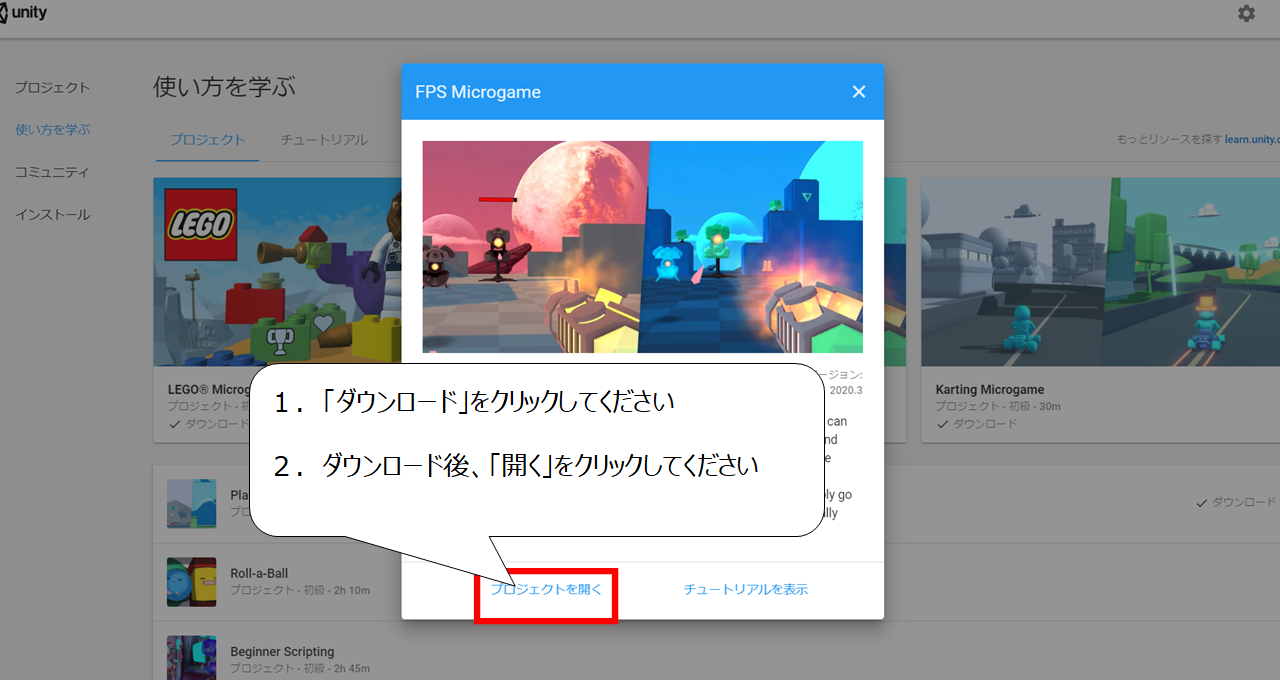Open コミュニティ in the sidebar
This screenshot has height=680, width=1280.
click(52, 172)
